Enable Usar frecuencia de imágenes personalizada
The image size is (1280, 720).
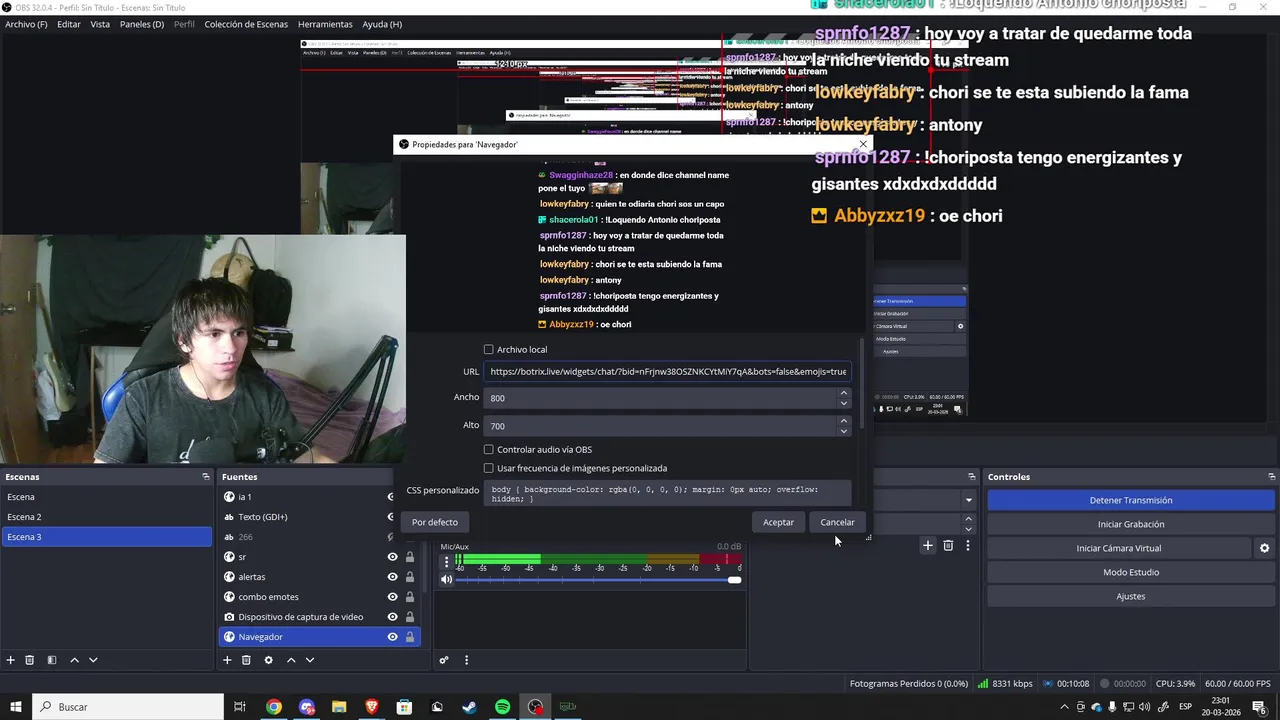489,468
